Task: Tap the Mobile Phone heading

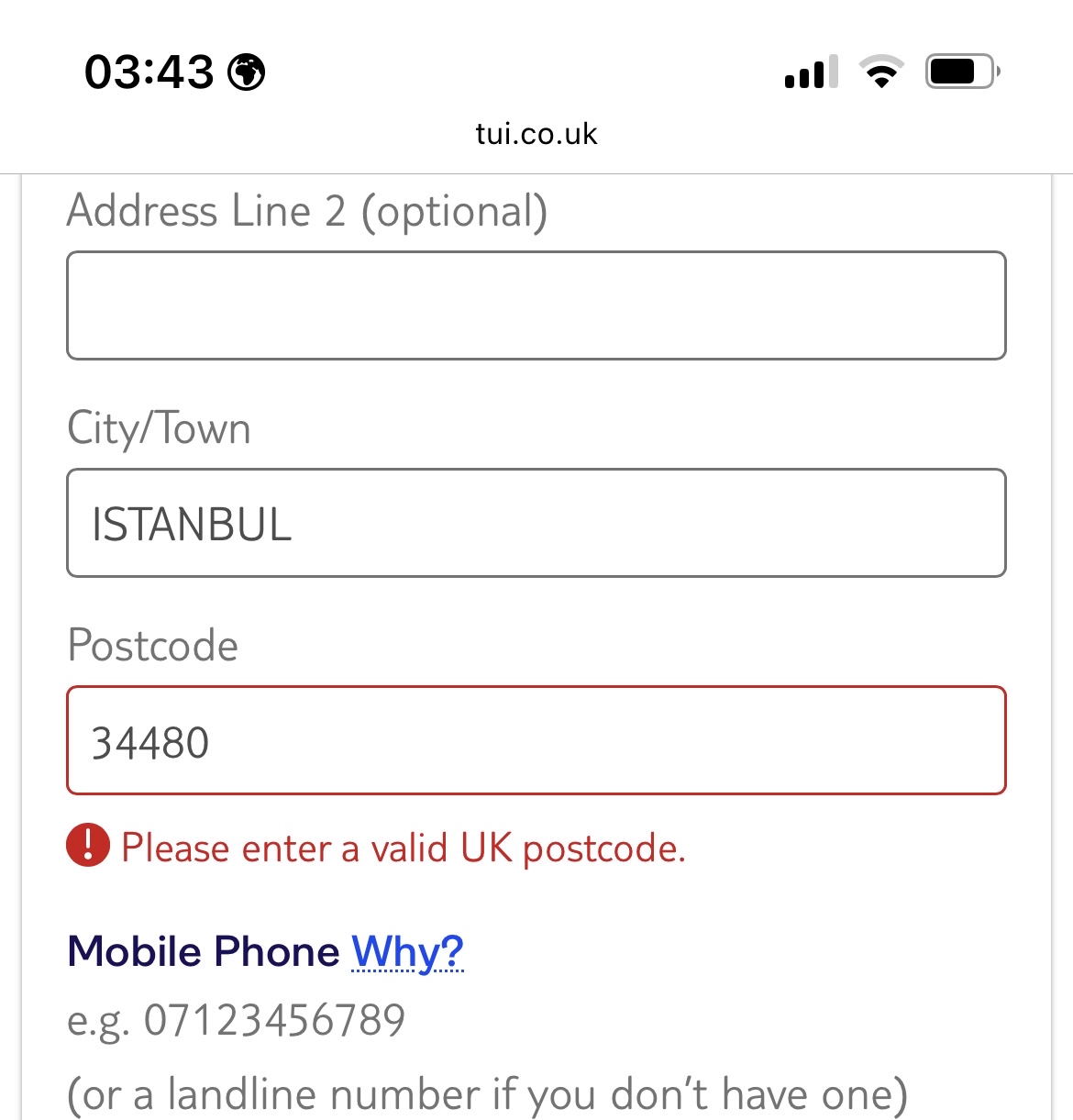Action: click(x=204, y=951)
